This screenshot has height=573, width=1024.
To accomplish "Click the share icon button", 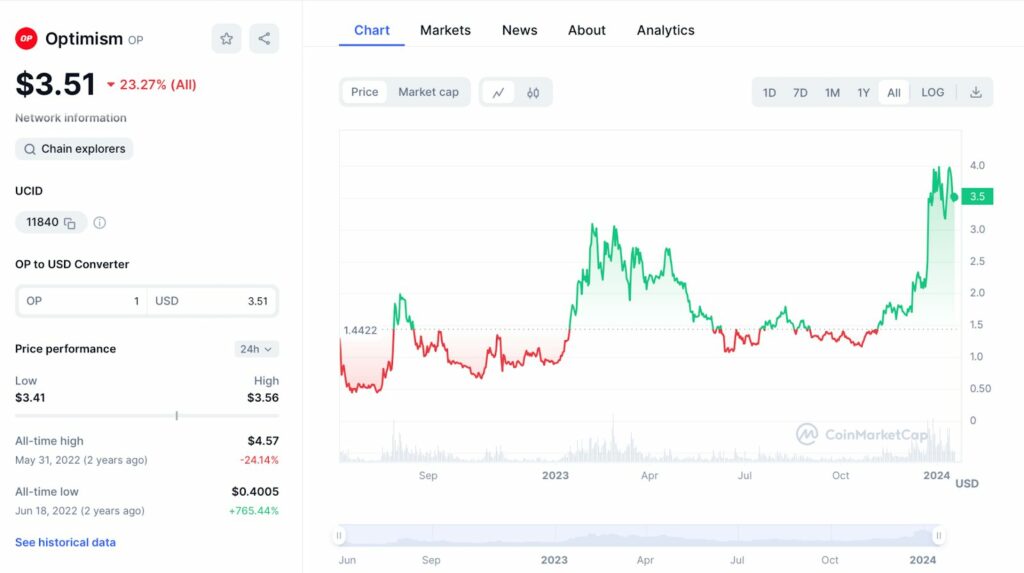I will tap(264, 39).
